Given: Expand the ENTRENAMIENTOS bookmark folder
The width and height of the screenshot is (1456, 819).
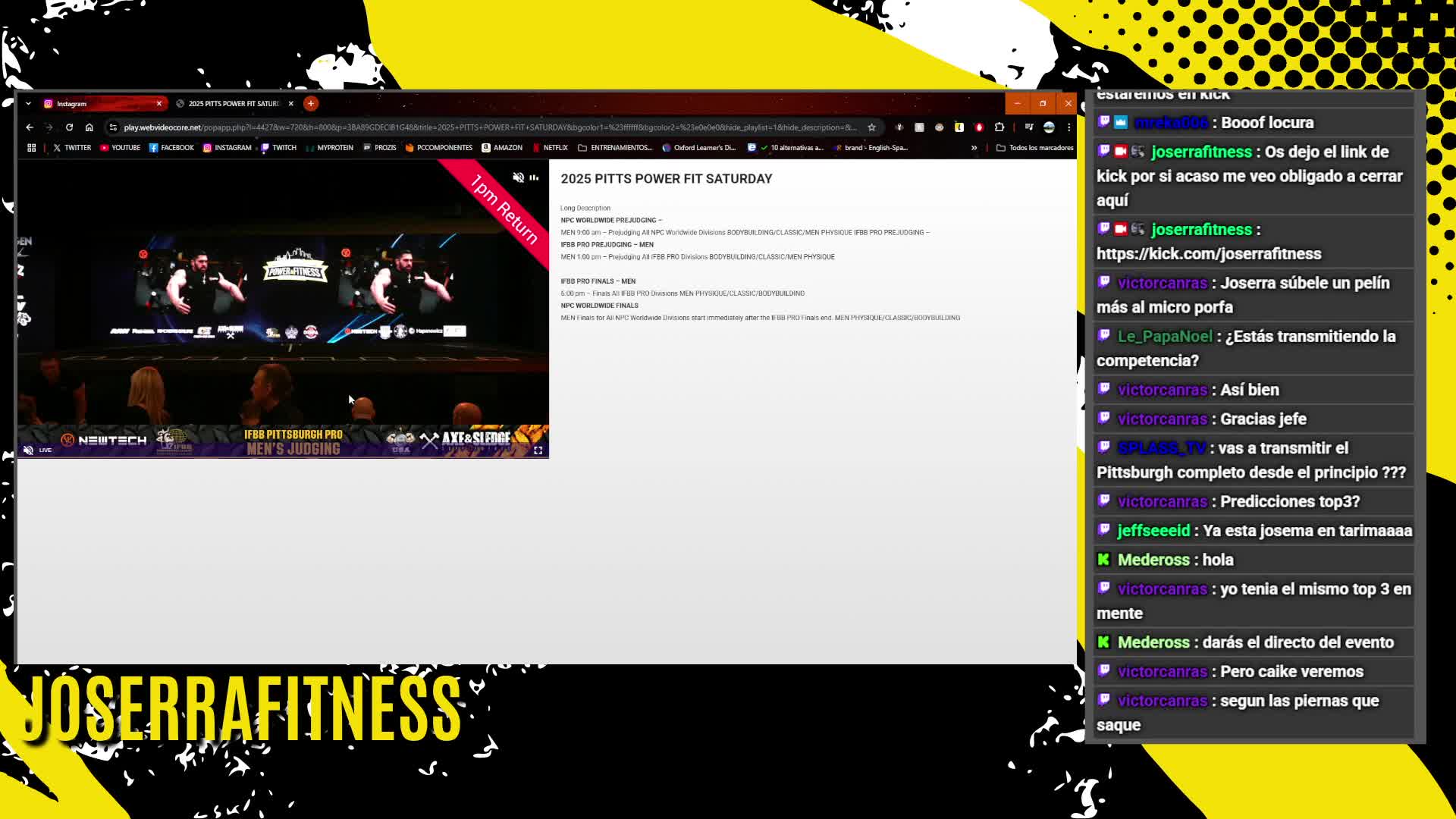Looking at the screenshot, I should (615, 148).
